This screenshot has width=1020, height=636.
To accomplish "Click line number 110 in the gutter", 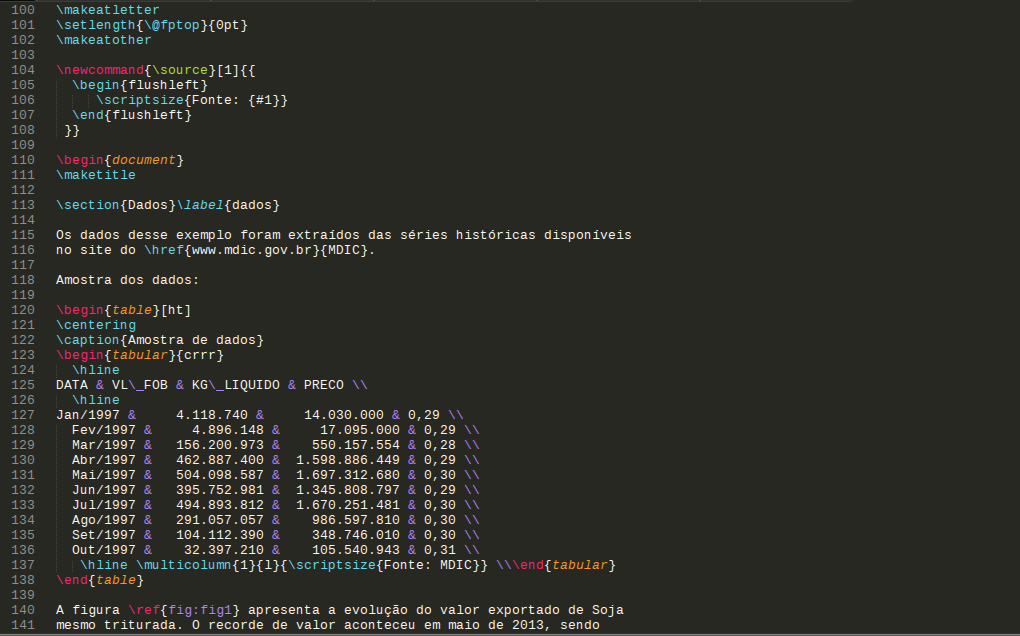I will pyautogui.click(x=23, y=160).
